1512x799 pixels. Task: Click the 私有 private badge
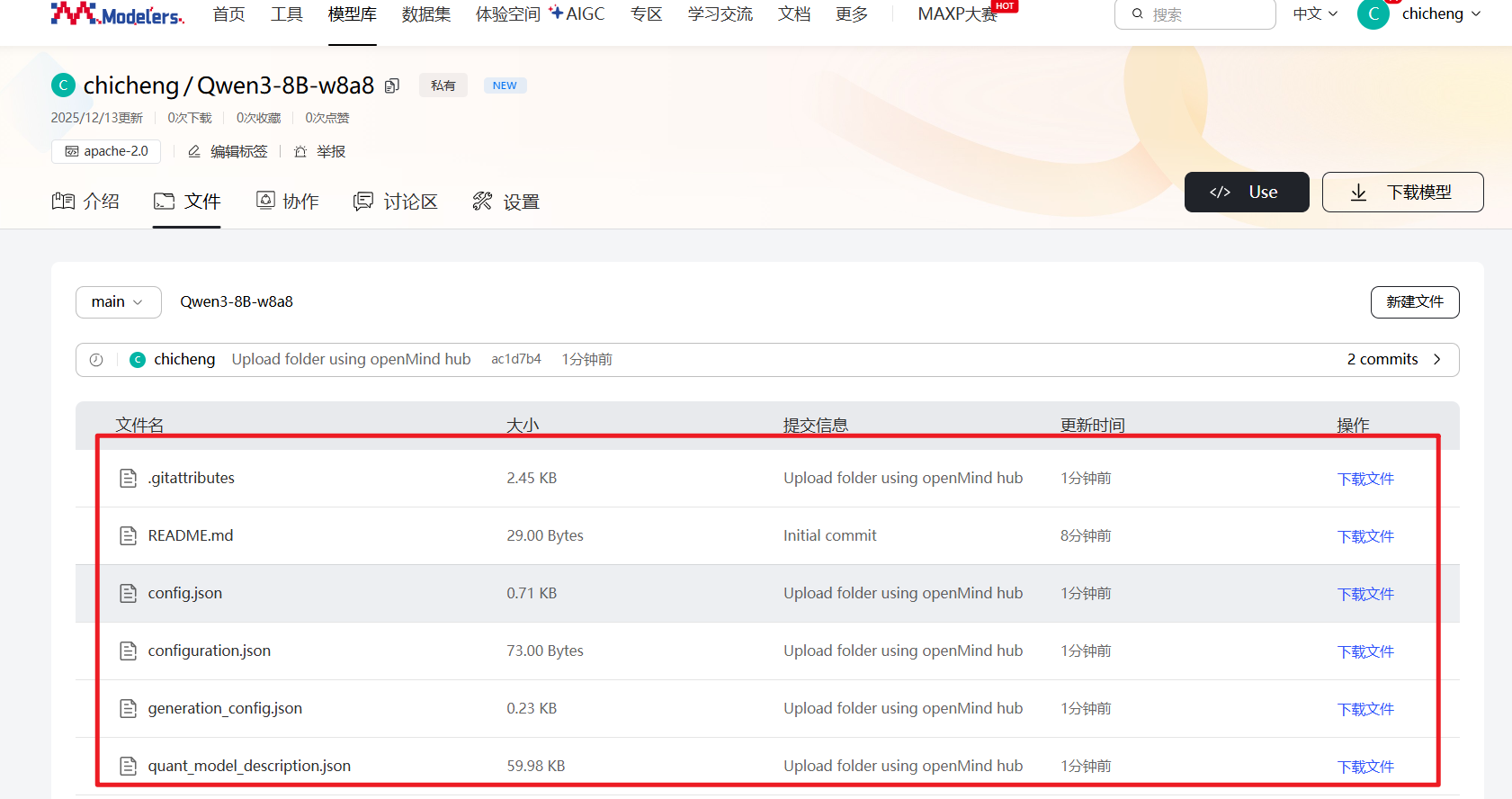pos(443,85)
